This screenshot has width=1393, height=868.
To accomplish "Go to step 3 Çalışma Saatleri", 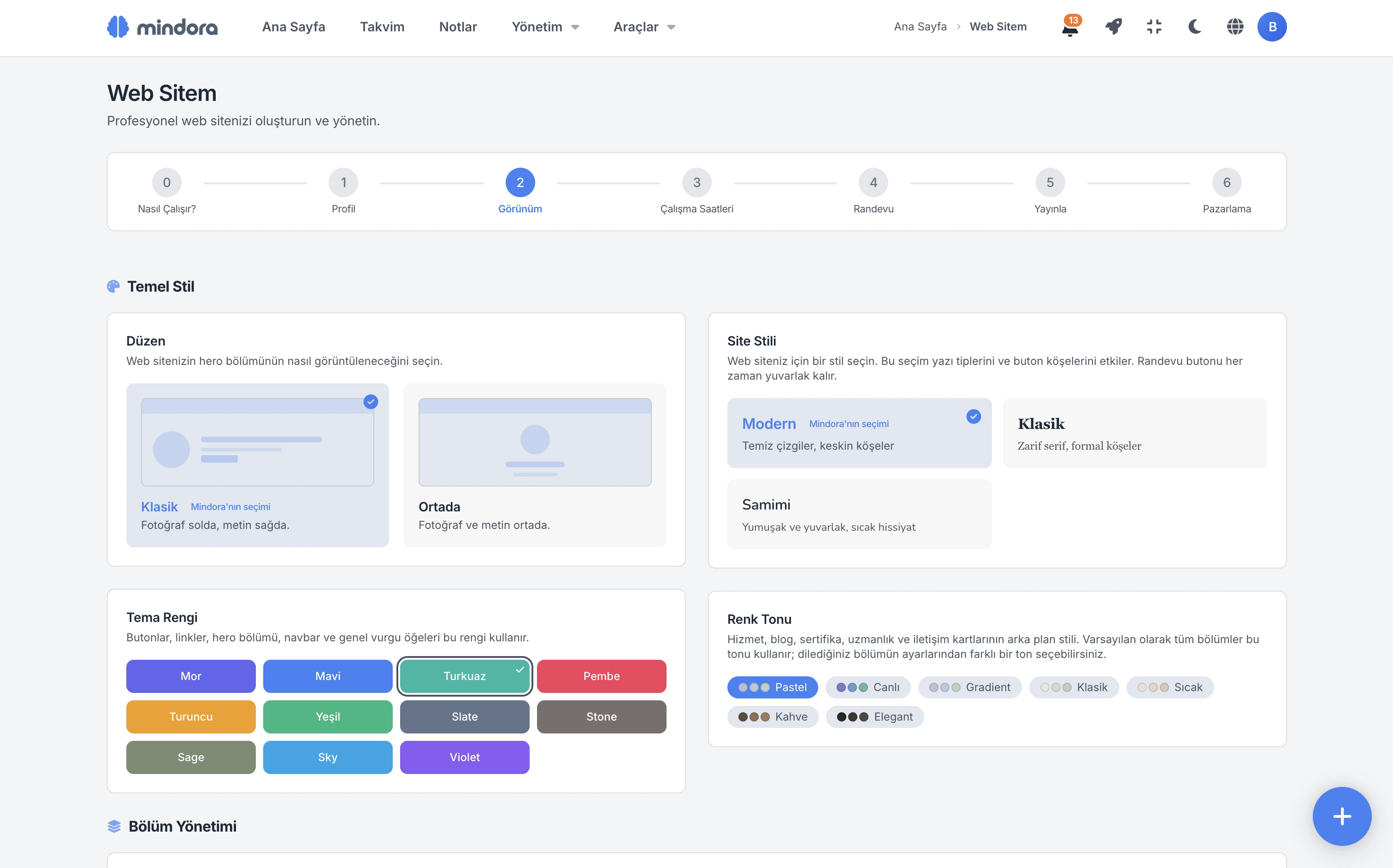I will point(696,192).
